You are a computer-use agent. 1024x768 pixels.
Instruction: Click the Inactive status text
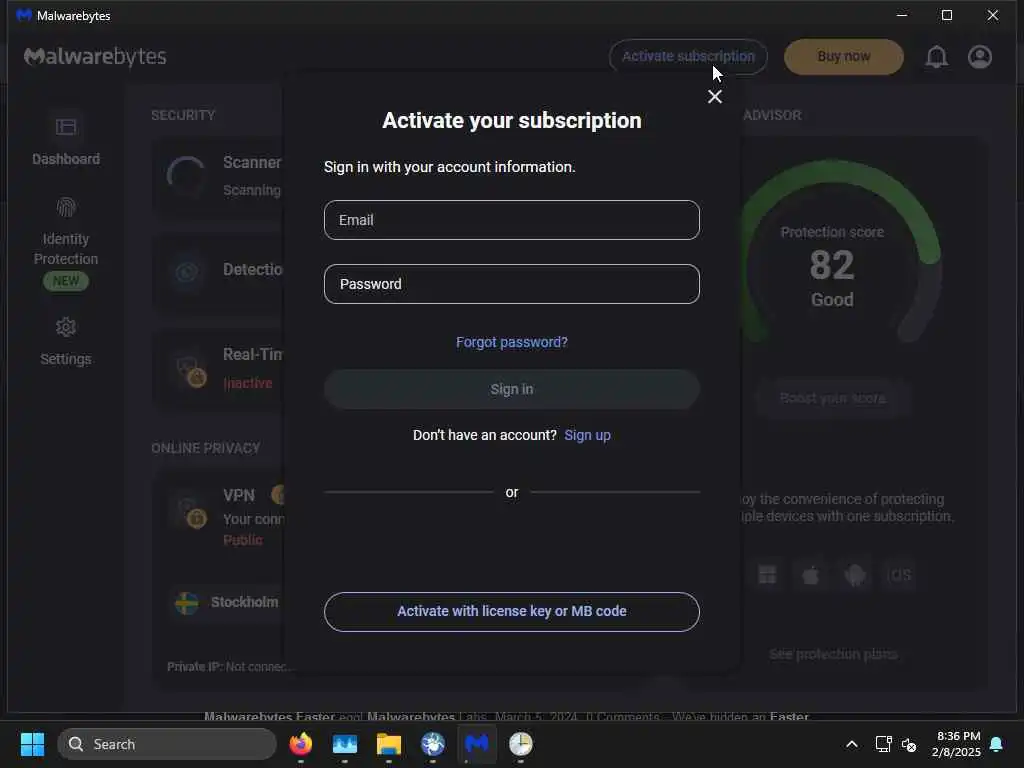pyautogui.click(x=248, y=383)
